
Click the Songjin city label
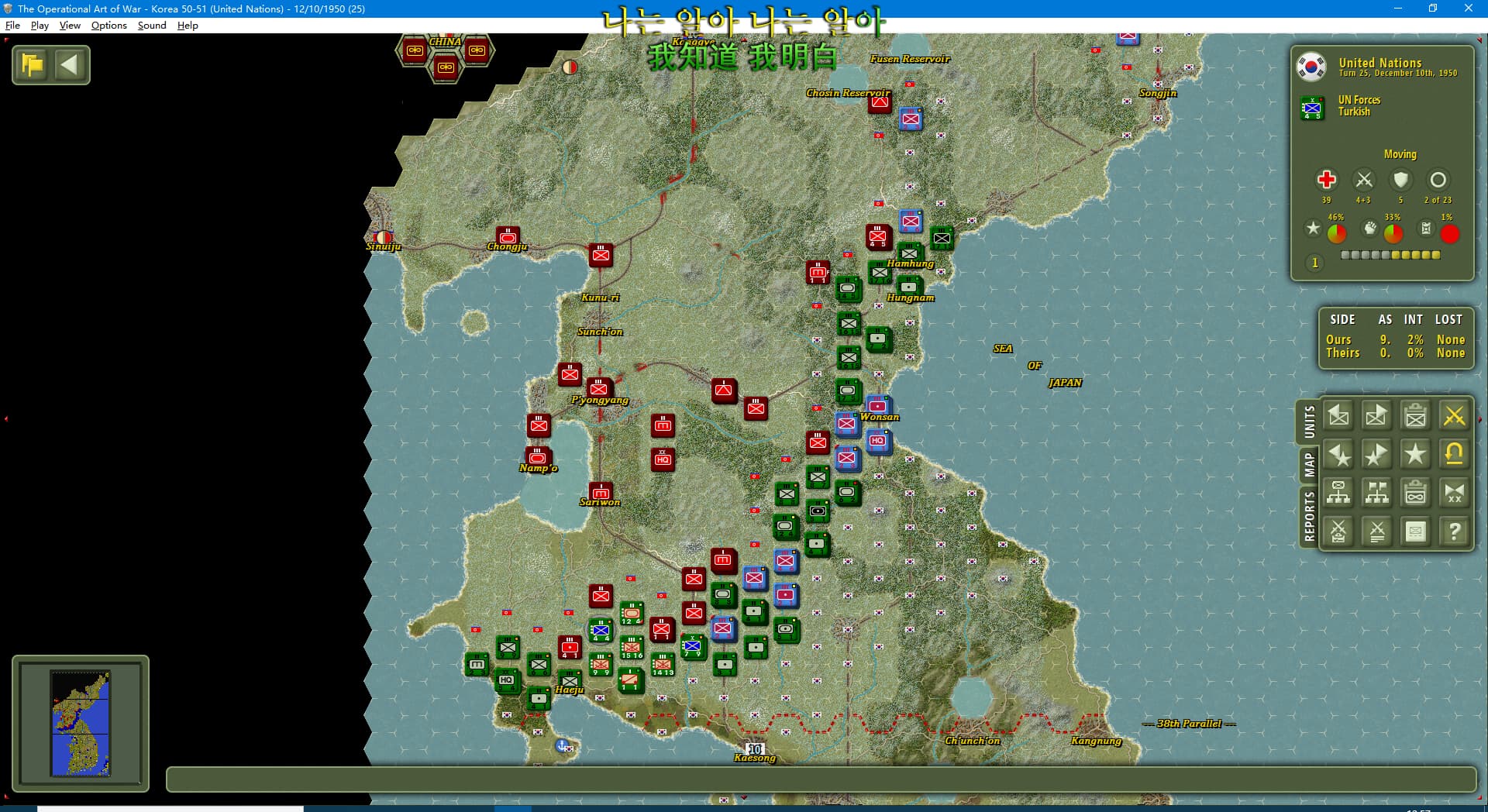(1158, 93)
